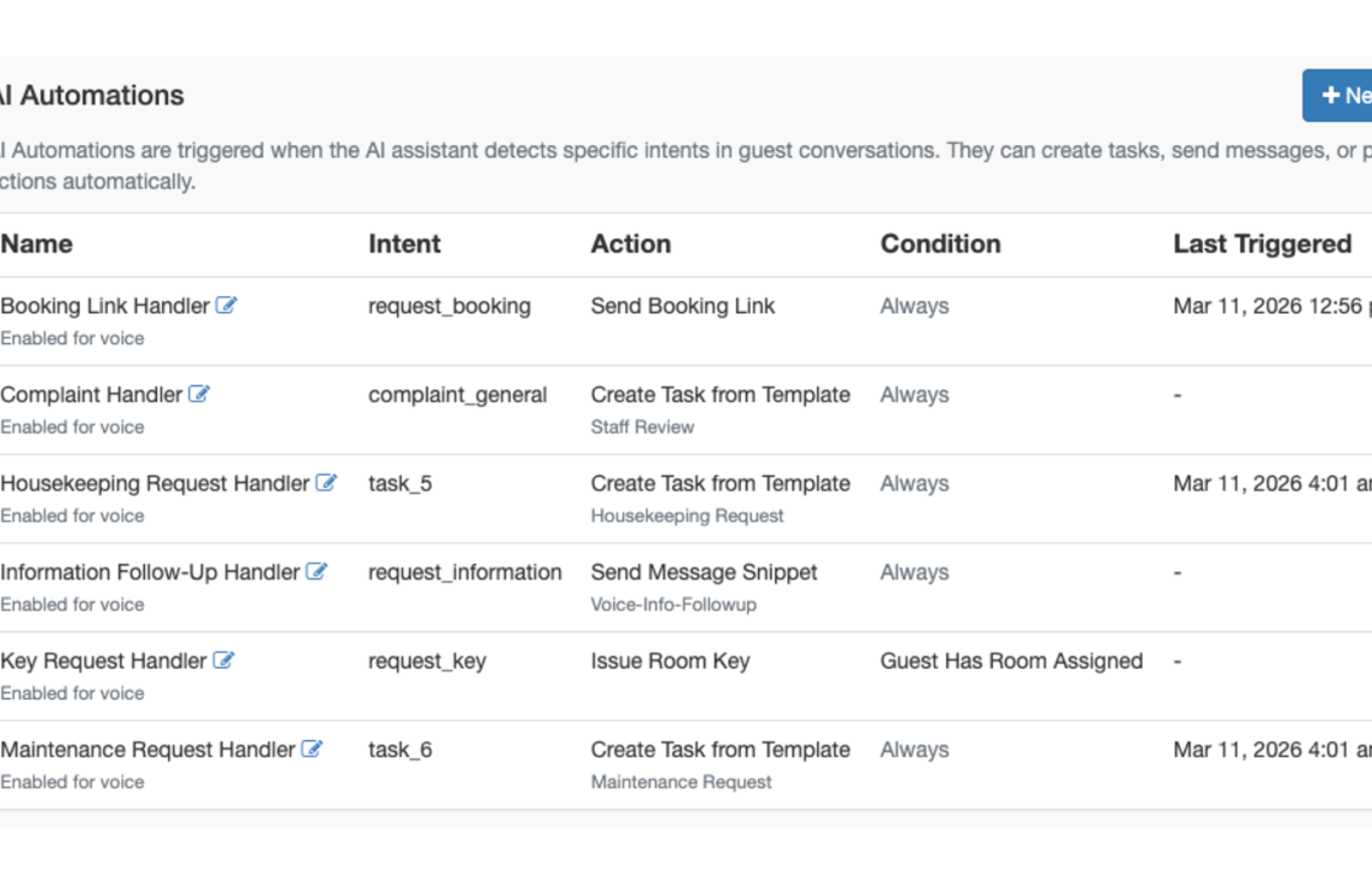Create a new automation with the plus button

(x=1339, y=95)
